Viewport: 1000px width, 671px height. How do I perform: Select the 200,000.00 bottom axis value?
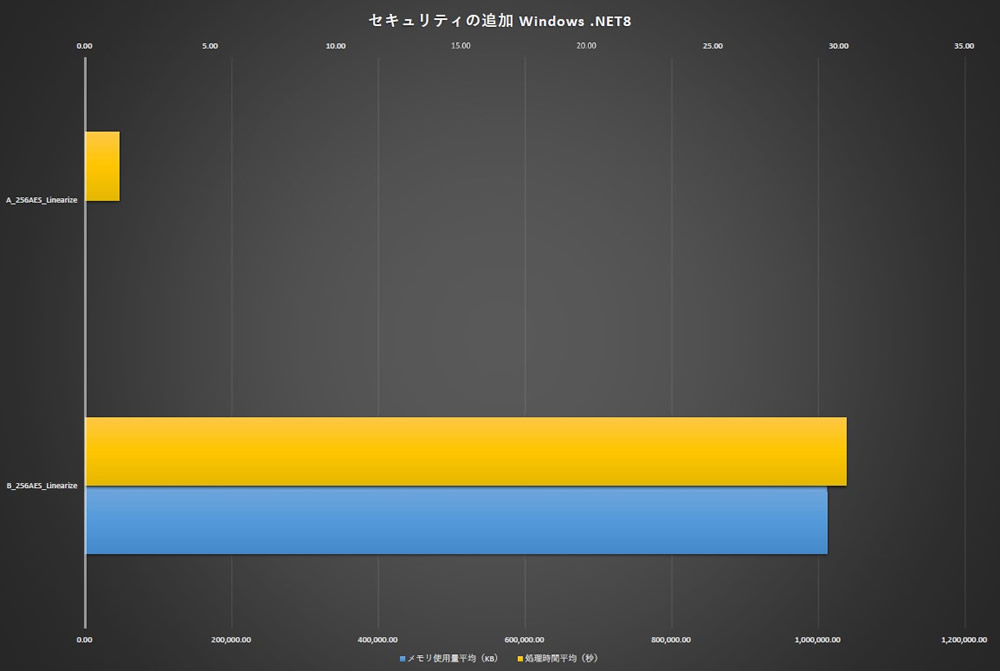pos(231,639)
